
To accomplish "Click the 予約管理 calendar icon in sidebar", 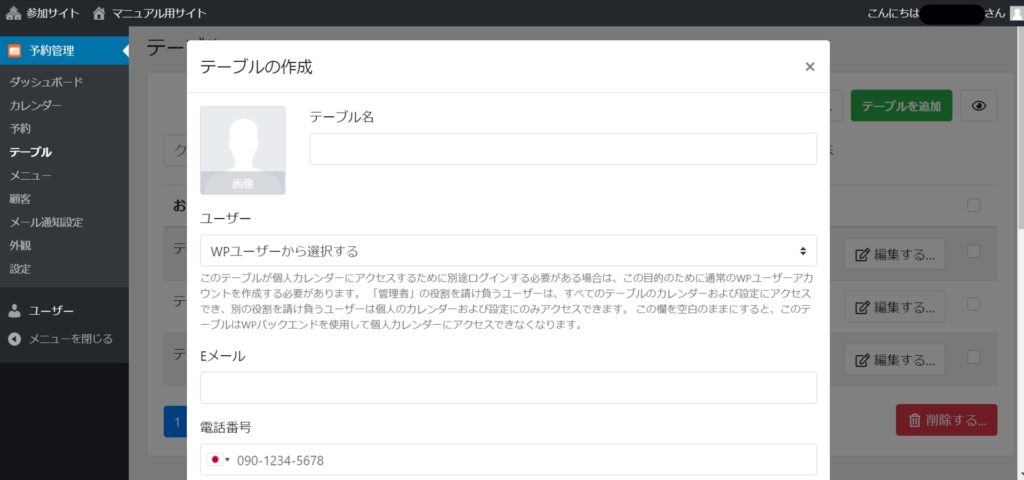I will pos(15,50).
